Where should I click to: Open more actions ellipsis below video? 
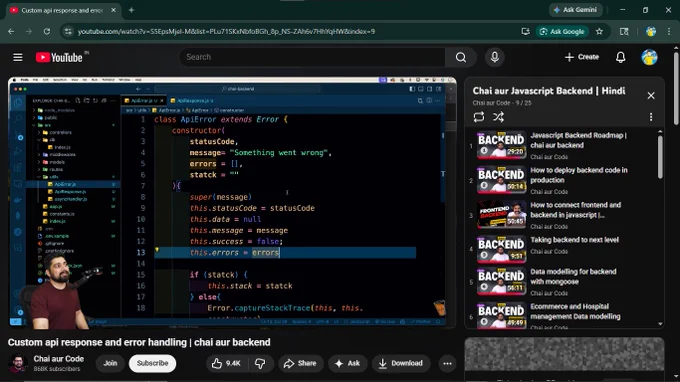(x=447, y=363)
